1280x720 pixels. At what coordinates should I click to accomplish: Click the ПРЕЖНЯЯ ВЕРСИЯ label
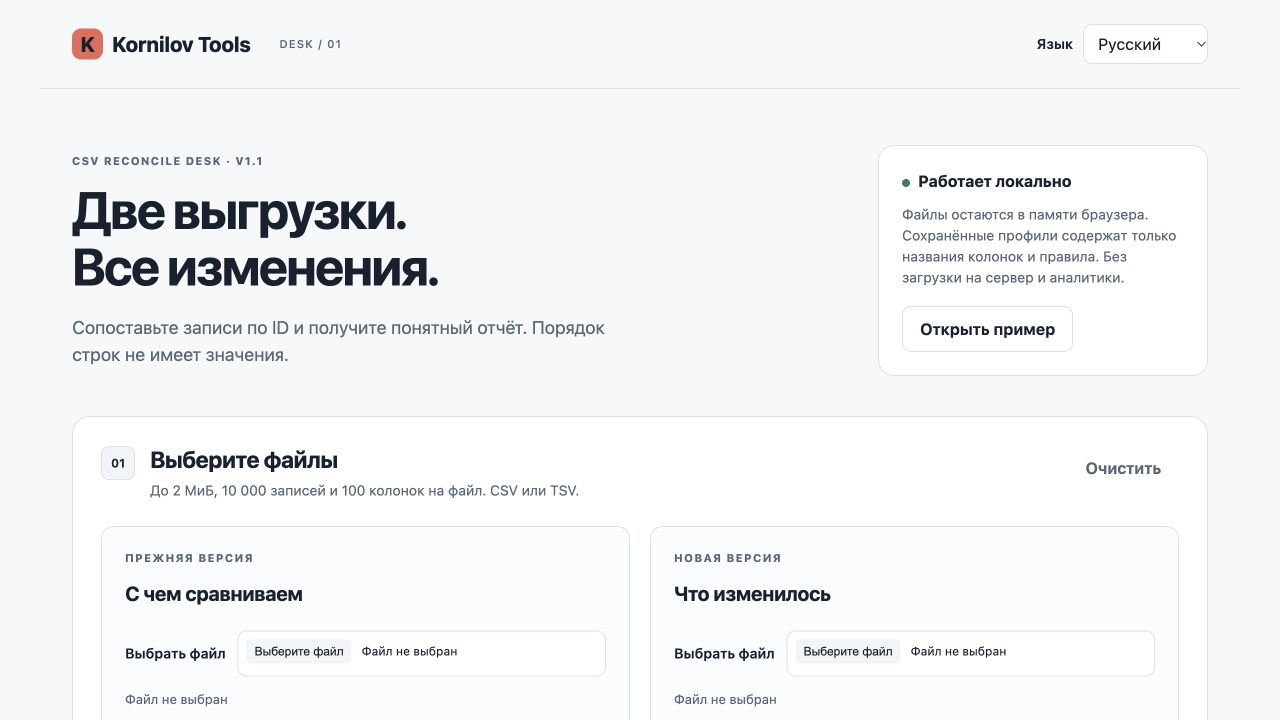point(189,558)
